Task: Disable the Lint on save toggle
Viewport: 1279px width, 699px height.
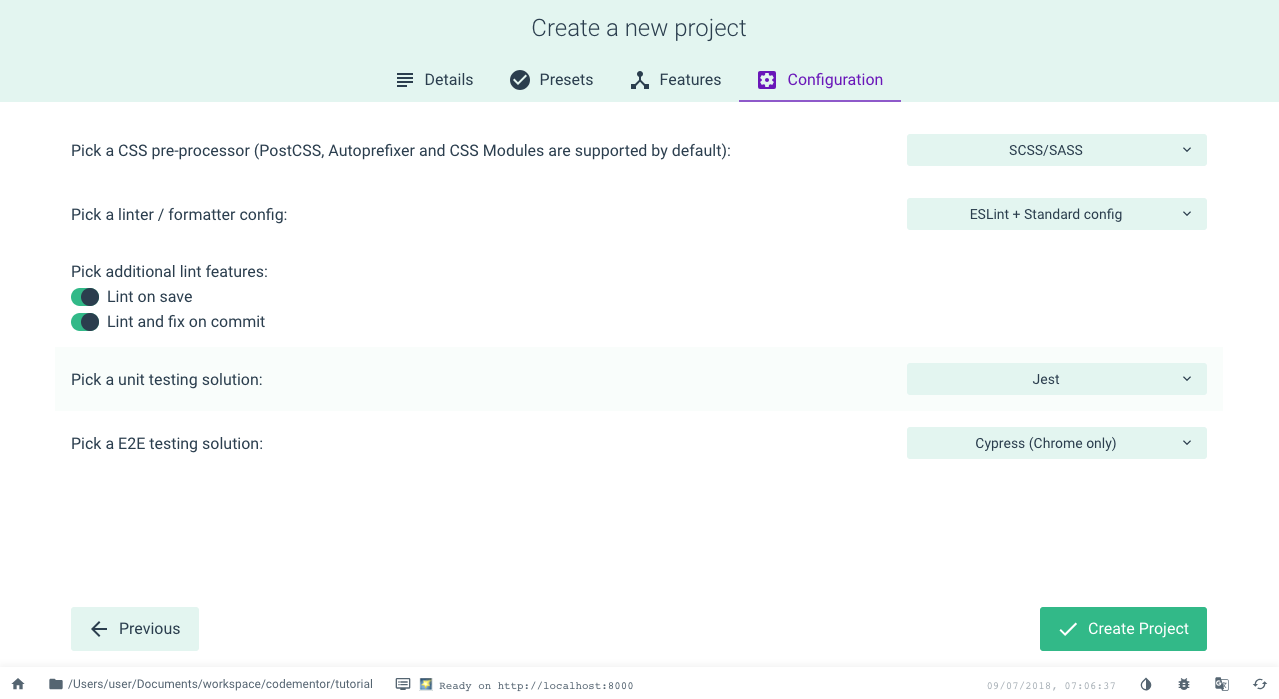Action: click(85, 297)
